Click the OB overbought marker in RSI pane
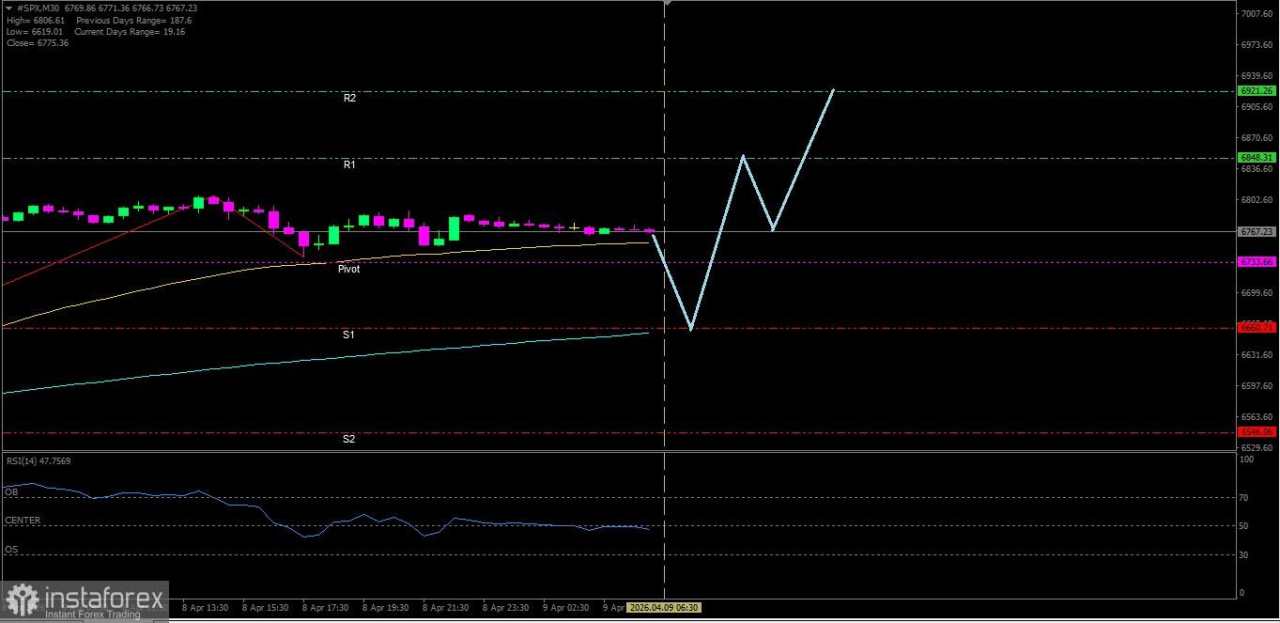 (x=10, y=492)
